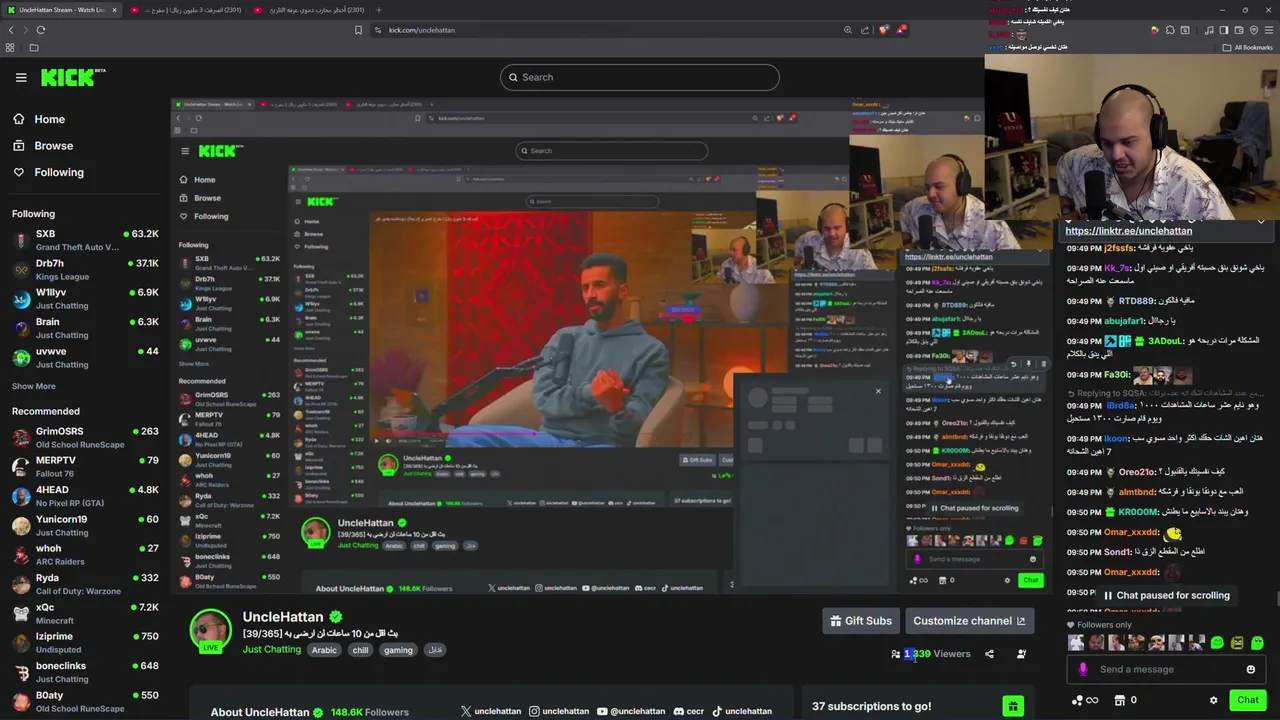Image resolution: width=1280 pixels, height=720 pixels.
Task: Open Yunicorn19 recommended channel
Action: pyautogui.click(x=85, y=526)
